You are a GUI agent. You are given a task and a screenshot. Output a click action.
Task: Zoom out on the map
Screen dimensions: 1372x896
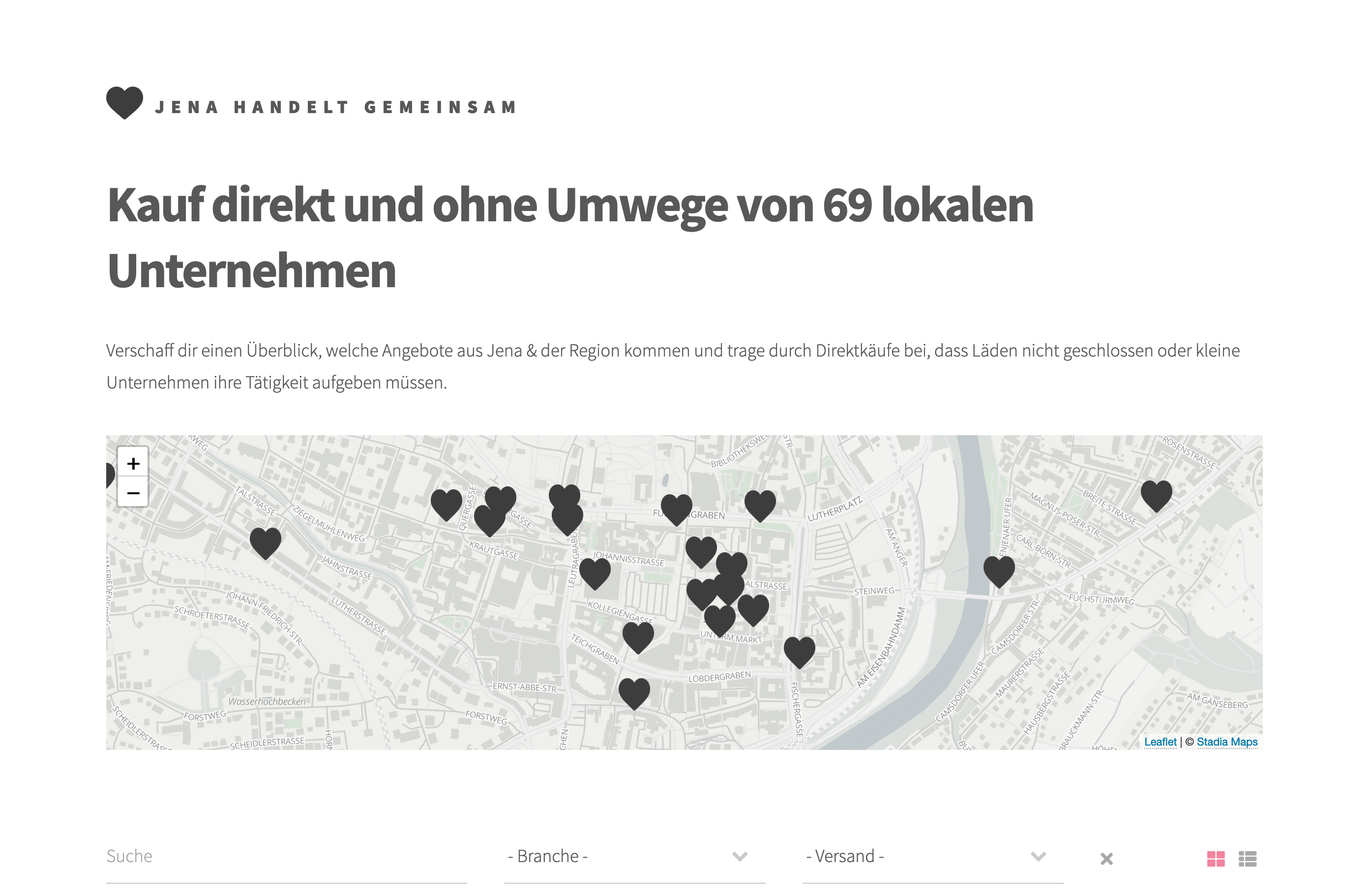click(x=133, y=493)
